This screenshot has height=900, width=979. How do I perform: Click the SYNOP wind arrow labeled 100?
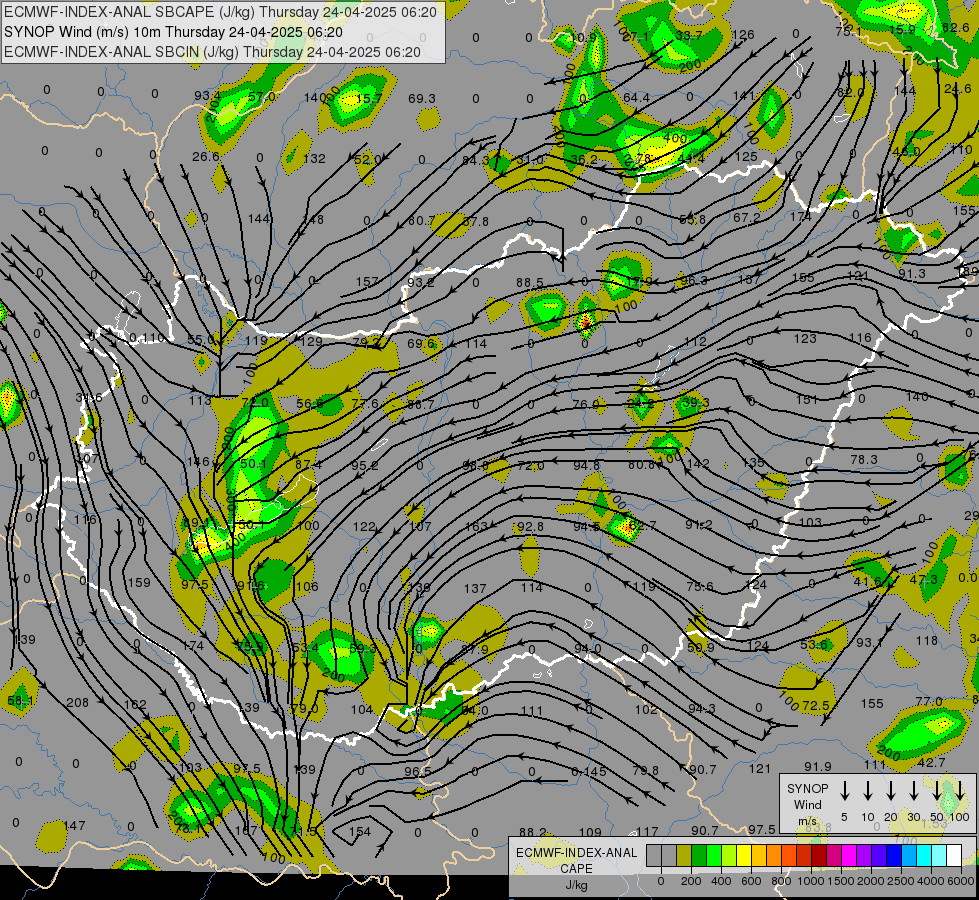[960, 790]
